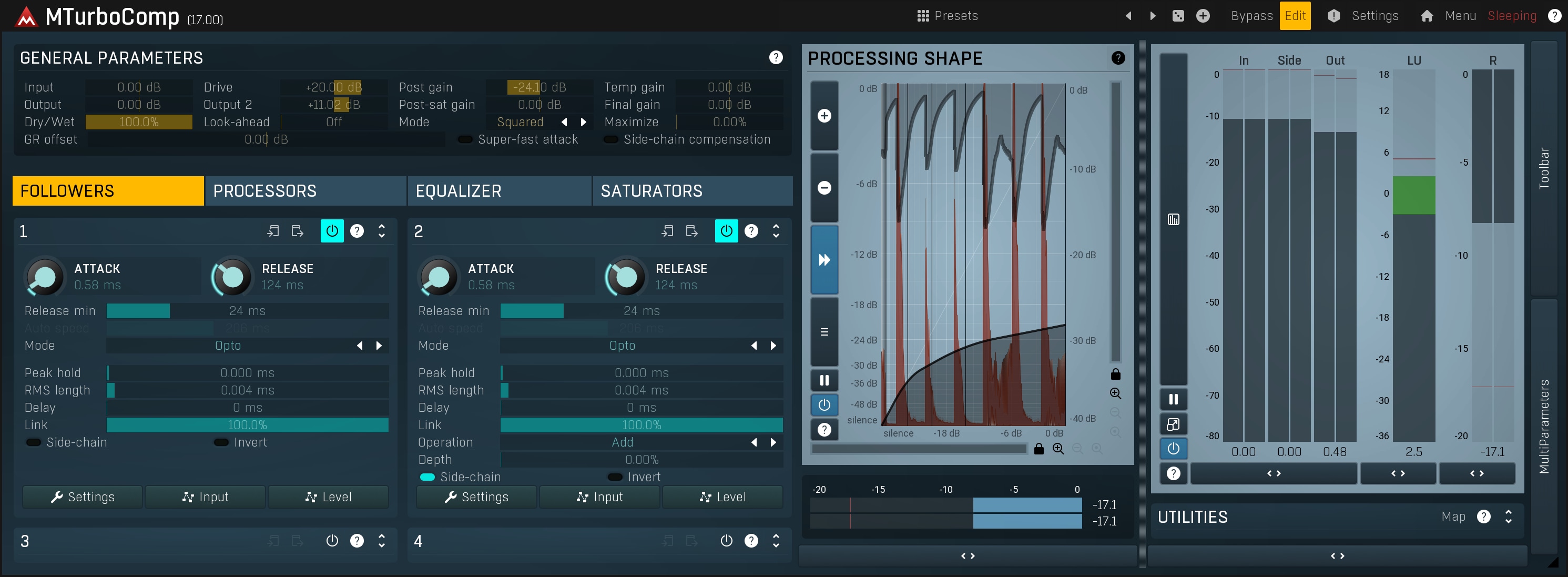Copy follower 1 settings icon
The width and height of the screenshot is (1568, 577).
coord(273,231)
